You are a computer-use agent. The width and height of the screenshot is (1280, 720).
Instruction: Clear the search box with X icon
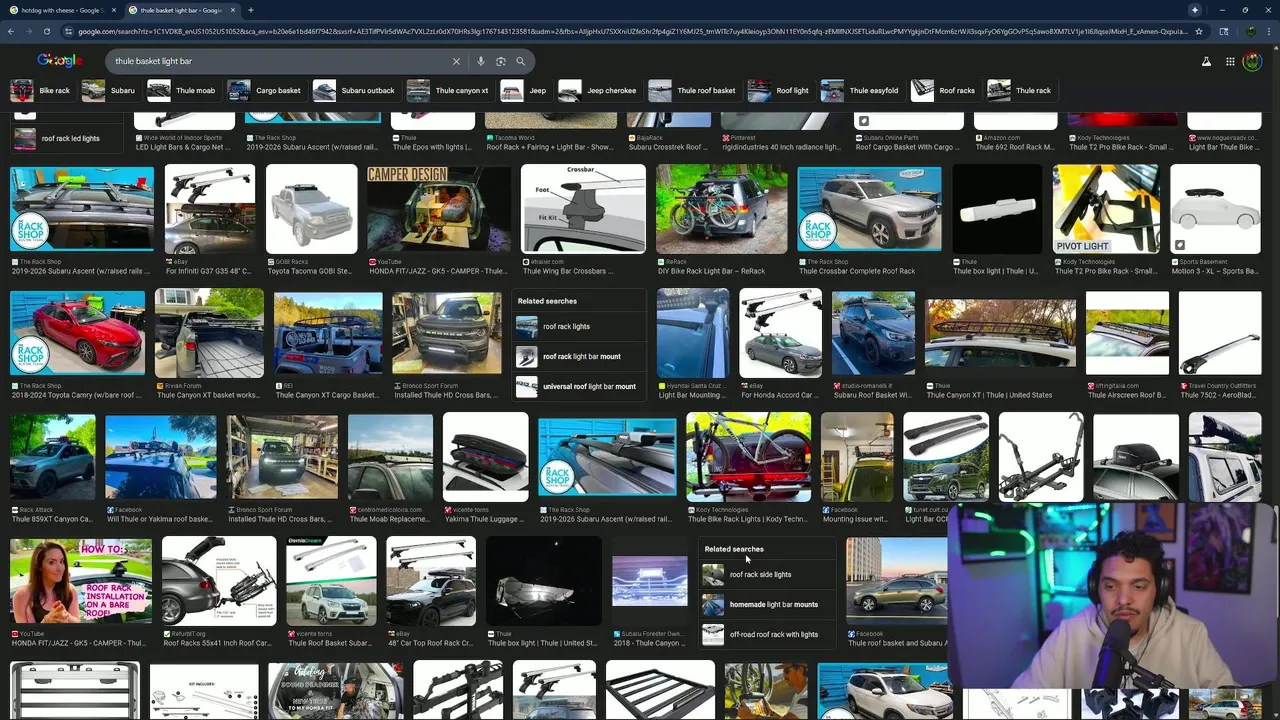click(456, 61)
